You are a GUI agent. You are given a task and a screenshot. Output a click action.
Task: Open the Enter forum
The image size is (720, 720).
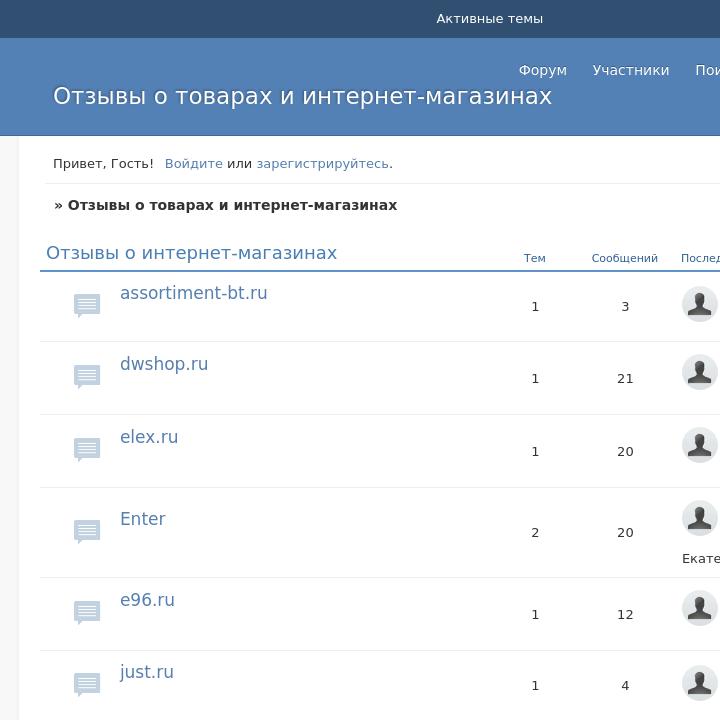(142, 519)
